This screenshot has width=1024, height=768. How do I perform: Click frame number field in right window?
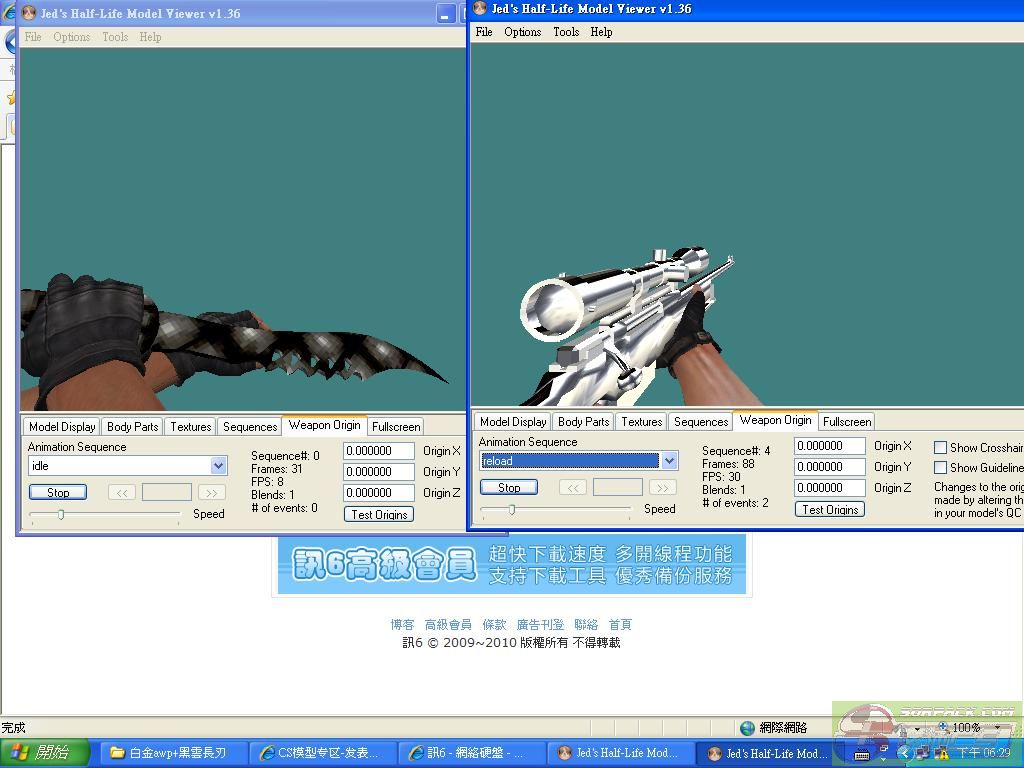617,487
